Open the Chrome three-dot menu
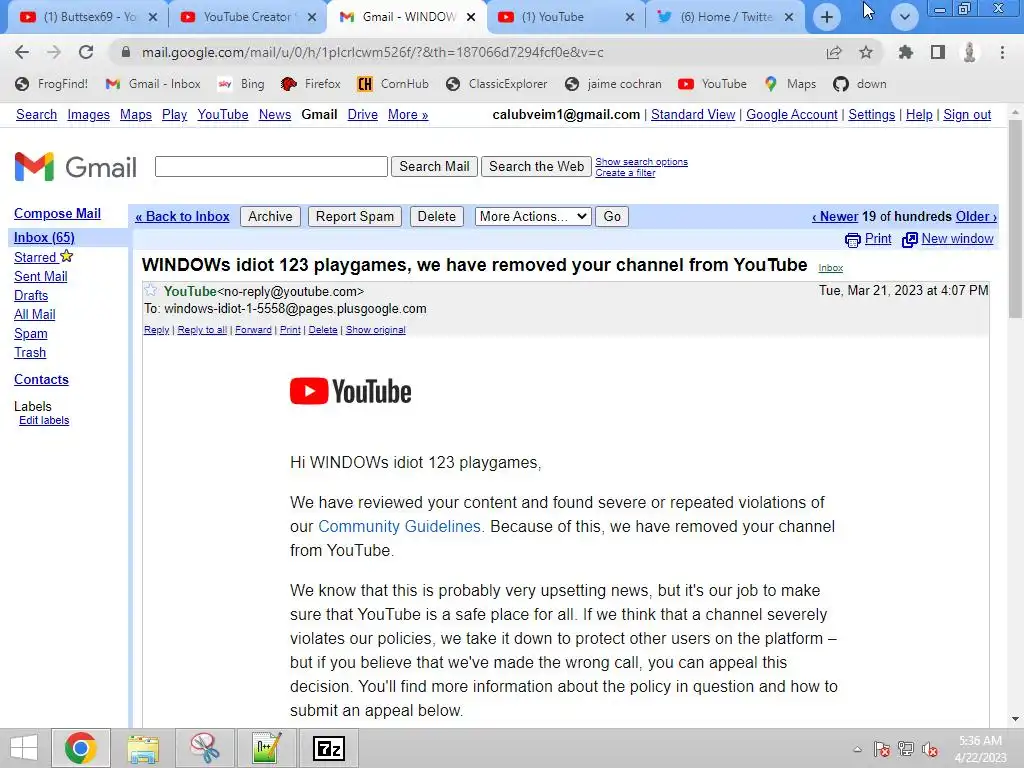The height and width of the screenshot is (768, 1024). (1002, 52)
